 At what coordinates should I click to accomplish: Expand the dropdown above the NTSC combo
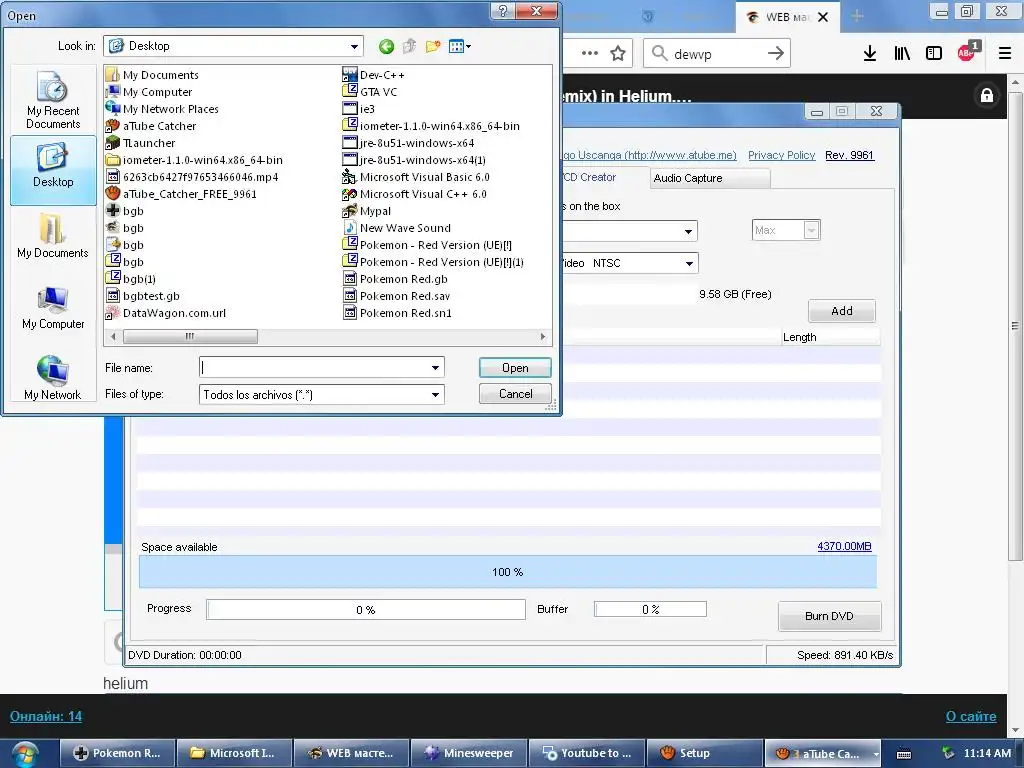(x=688, y=231)
